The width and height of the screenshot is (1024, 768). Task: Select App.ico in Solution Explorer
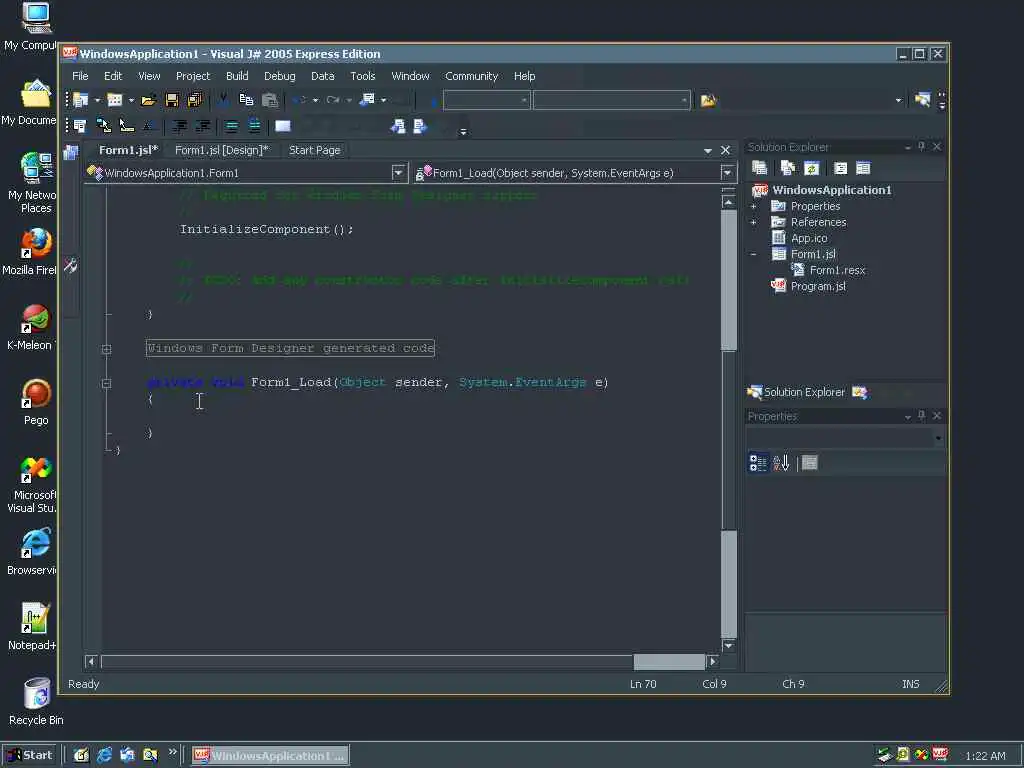point(809,238)
